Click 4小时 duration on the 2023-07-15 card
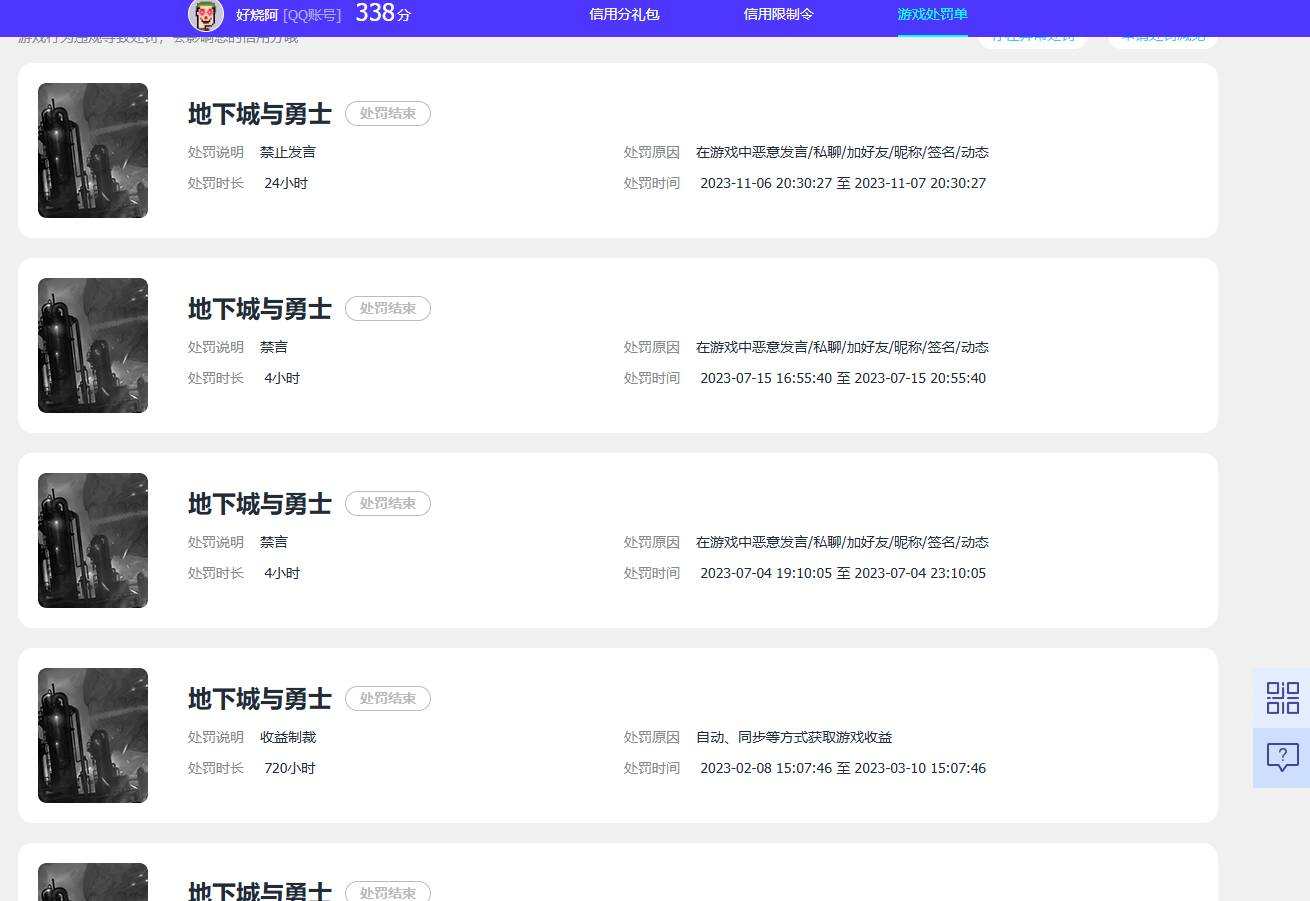Viewport: 1310px width, 901px height. [x=282, y=378]
